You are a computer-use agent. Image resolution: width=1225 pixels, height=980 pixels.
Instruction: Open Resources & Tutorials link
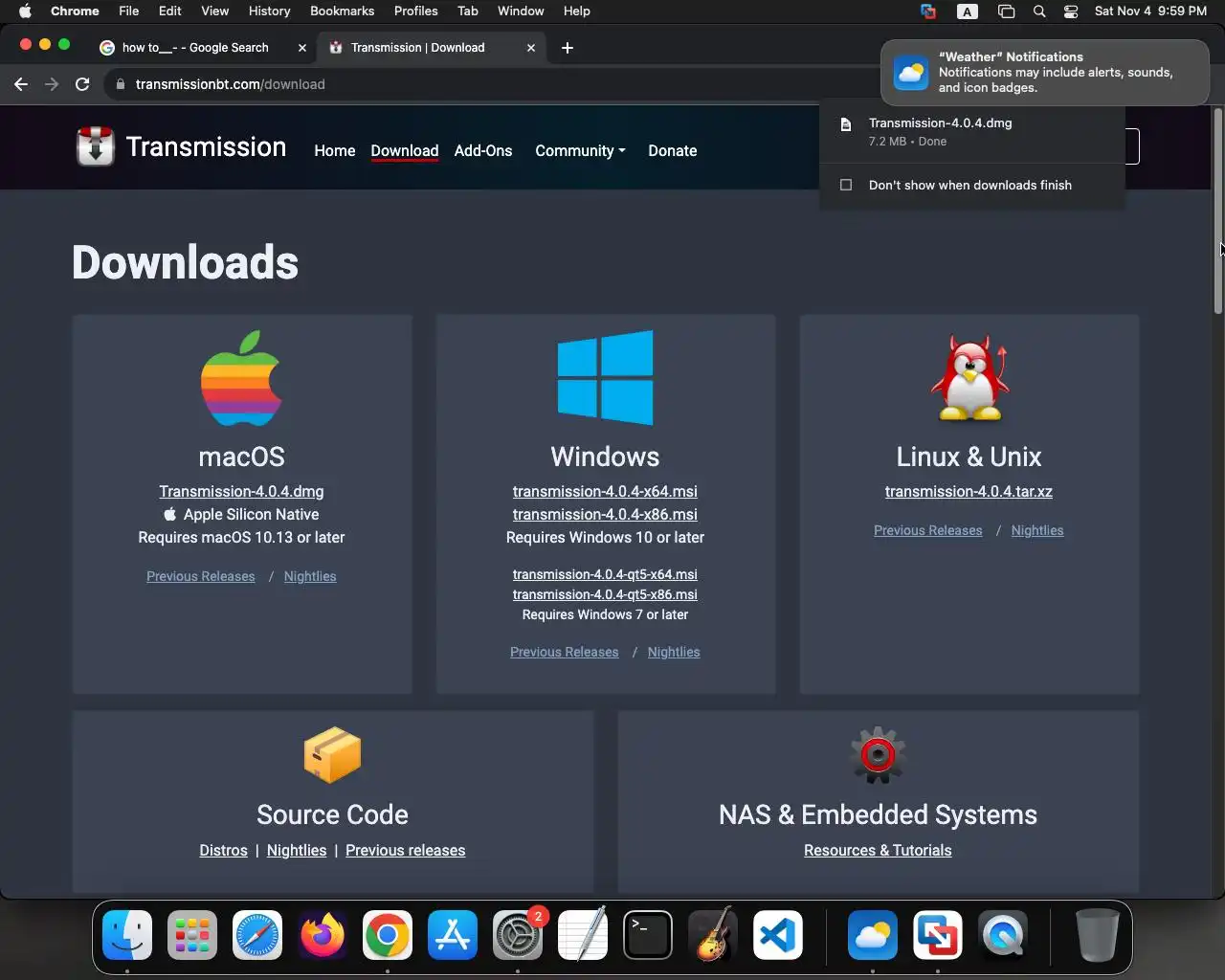(x=878, y=851)
